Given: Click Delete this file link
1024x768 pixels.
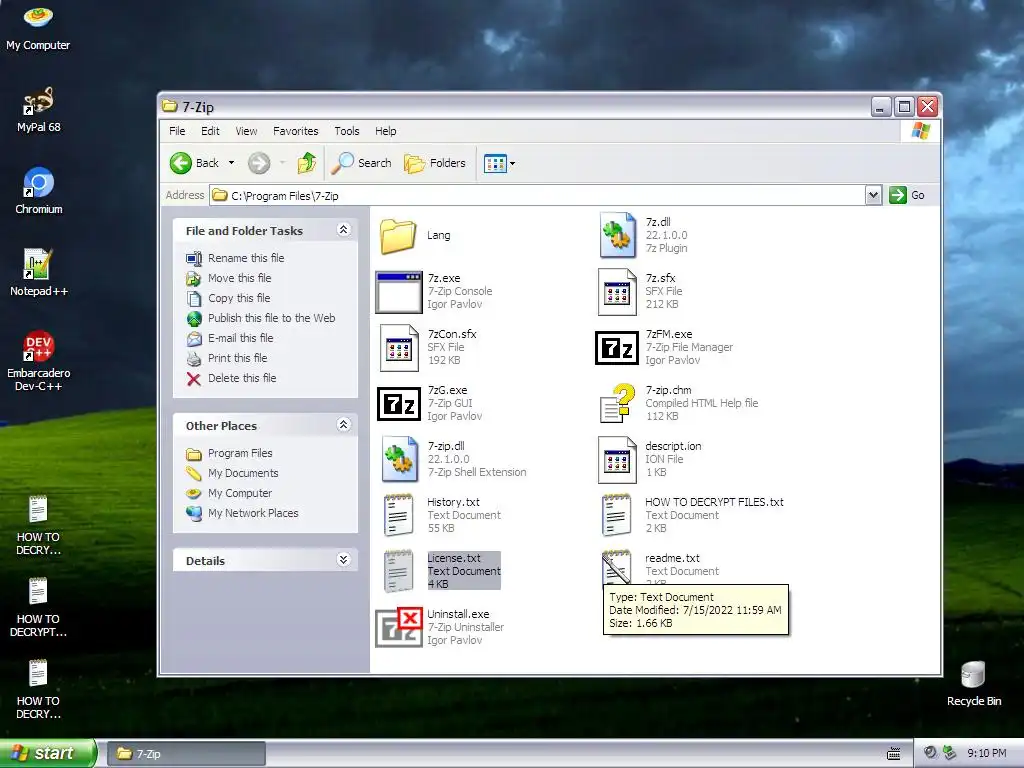Looking at the screenshot, I should [242, 378].
